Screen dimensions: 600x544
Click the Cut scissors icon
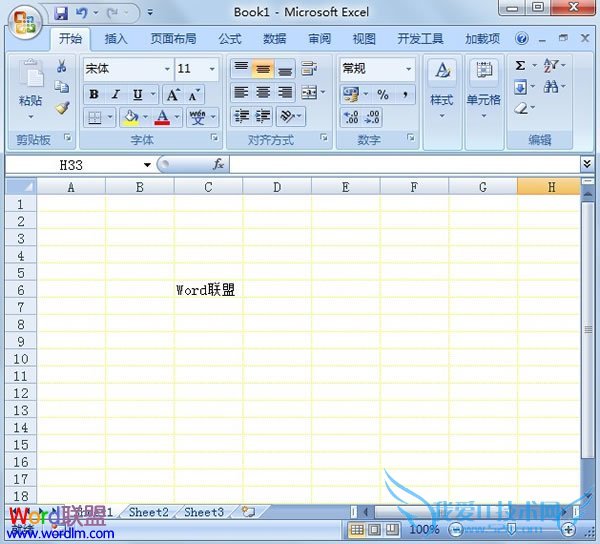pos(61,67)
